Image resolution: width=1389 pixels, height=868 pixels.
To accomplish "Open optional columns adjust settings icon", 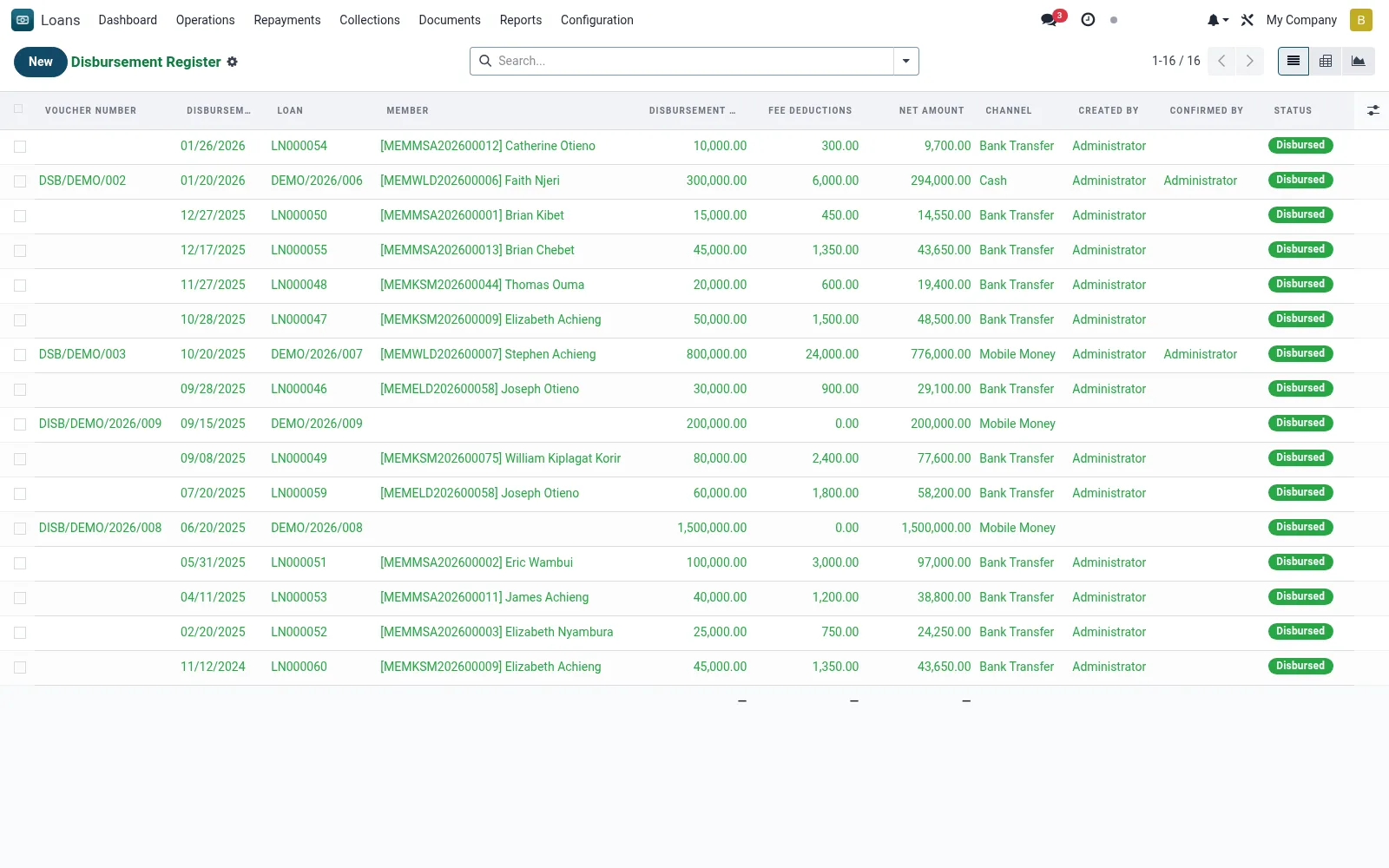I will 1373,110.
